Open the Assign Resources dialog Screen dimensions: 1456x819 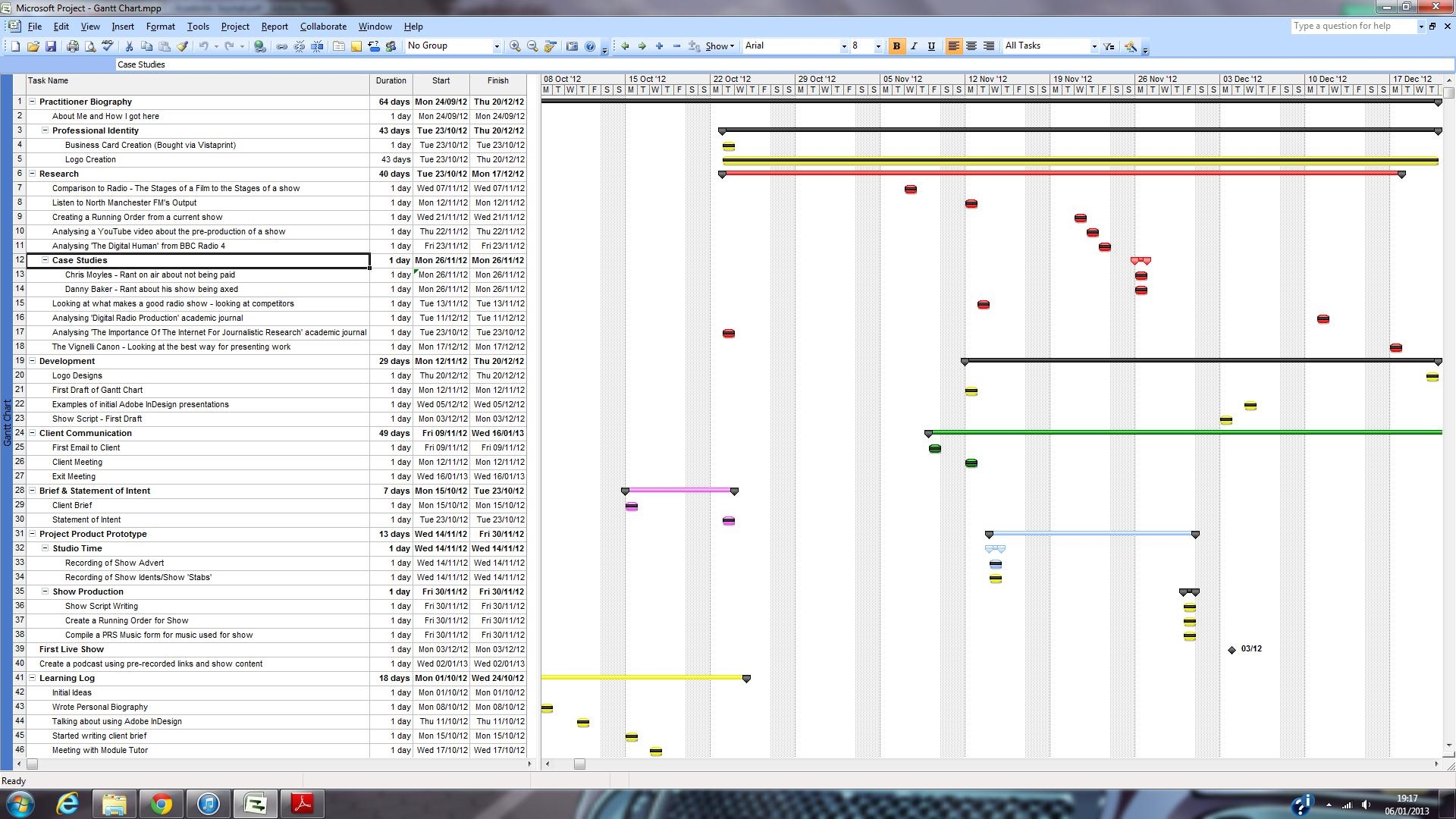[391, 46]
